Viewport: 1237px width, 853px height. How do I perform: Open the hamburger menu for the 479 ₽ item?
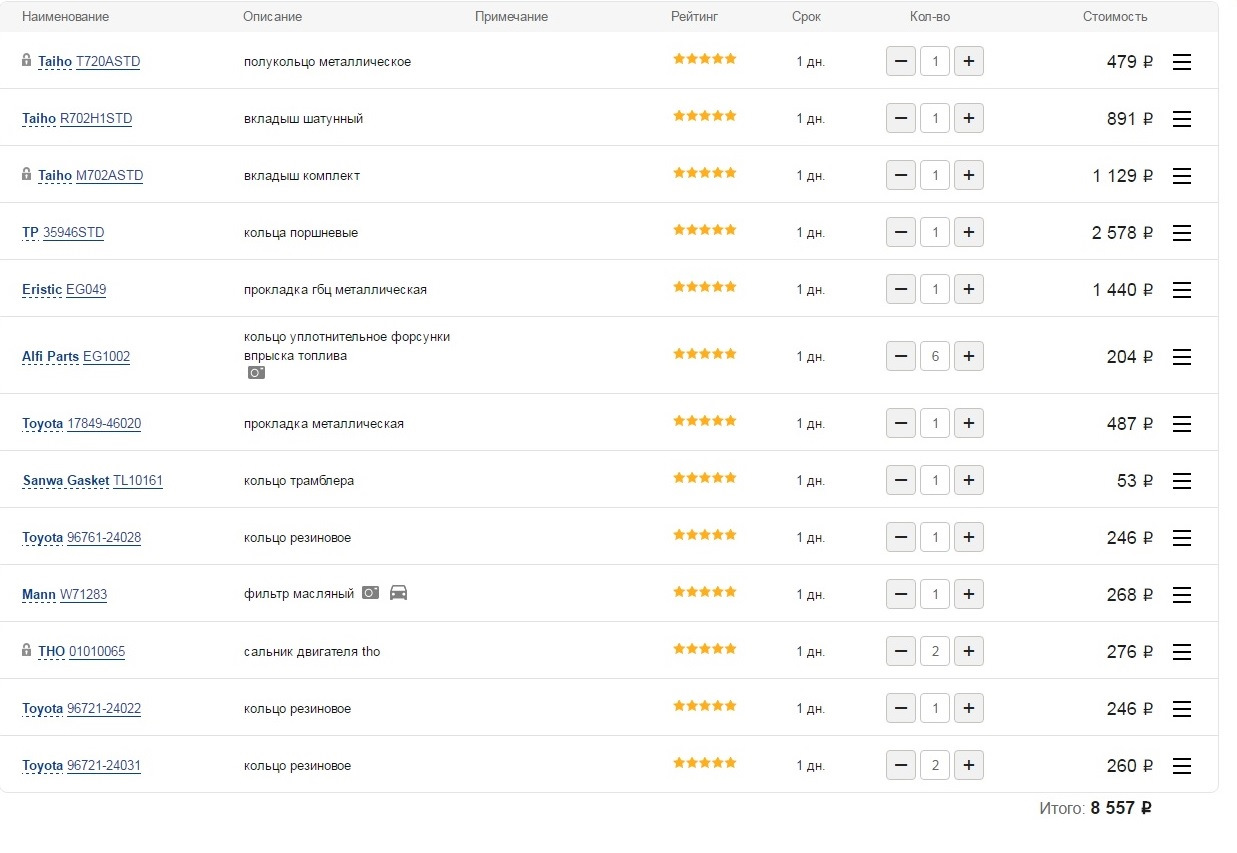point(1181,62)
